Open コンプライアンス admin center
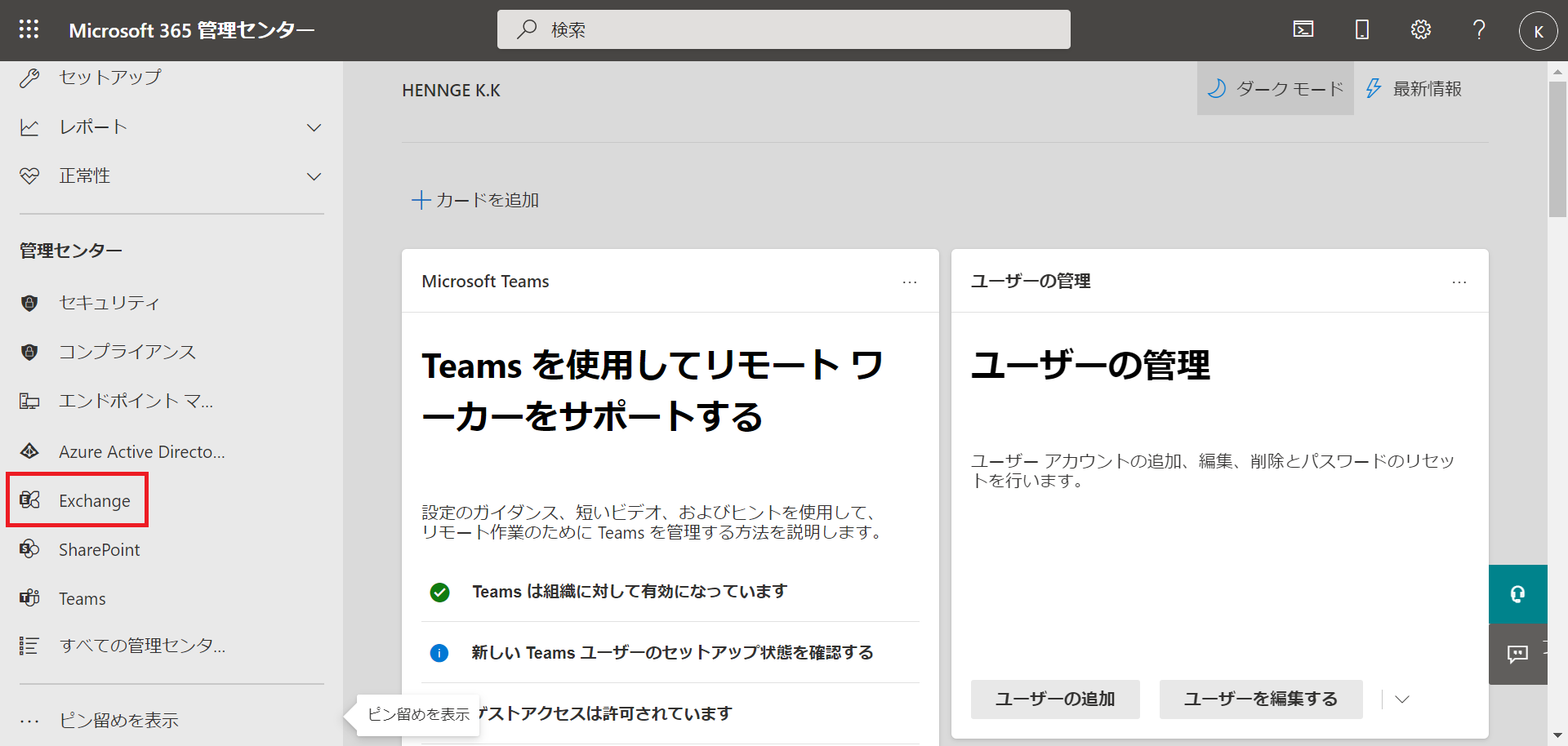 coord(127,352)
